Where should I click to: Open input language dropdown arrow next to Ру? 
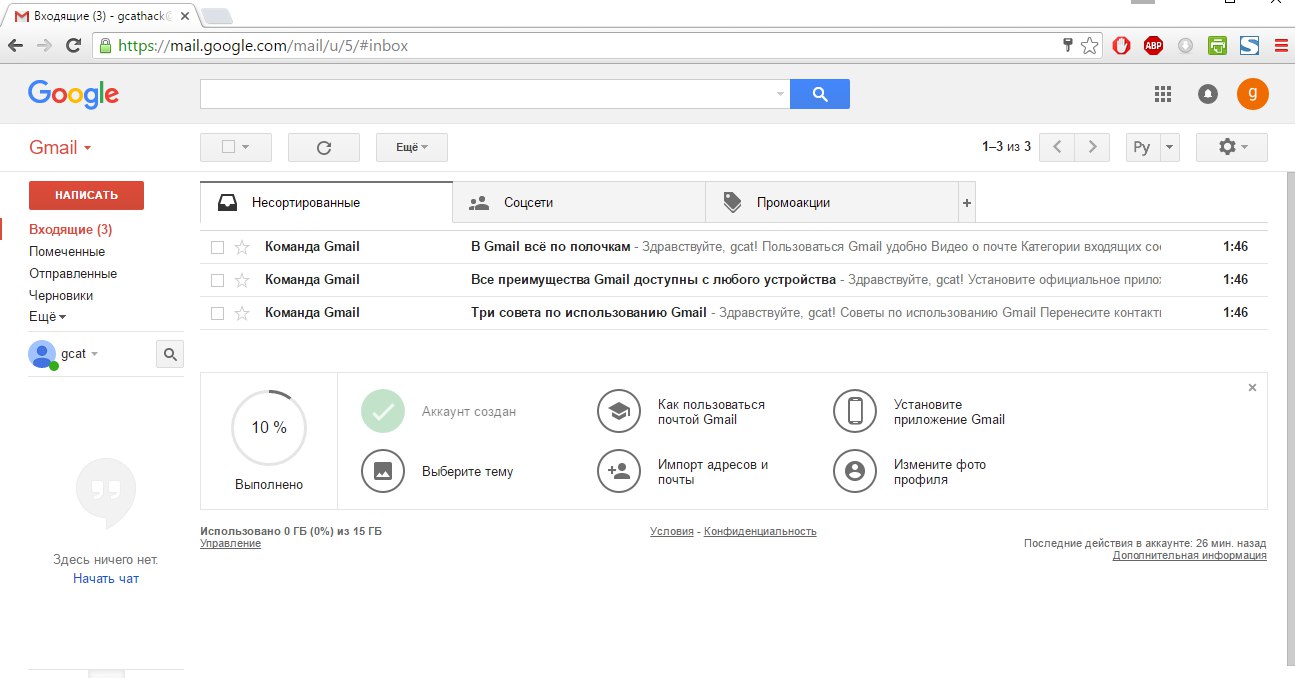(x=1170, y=147)
